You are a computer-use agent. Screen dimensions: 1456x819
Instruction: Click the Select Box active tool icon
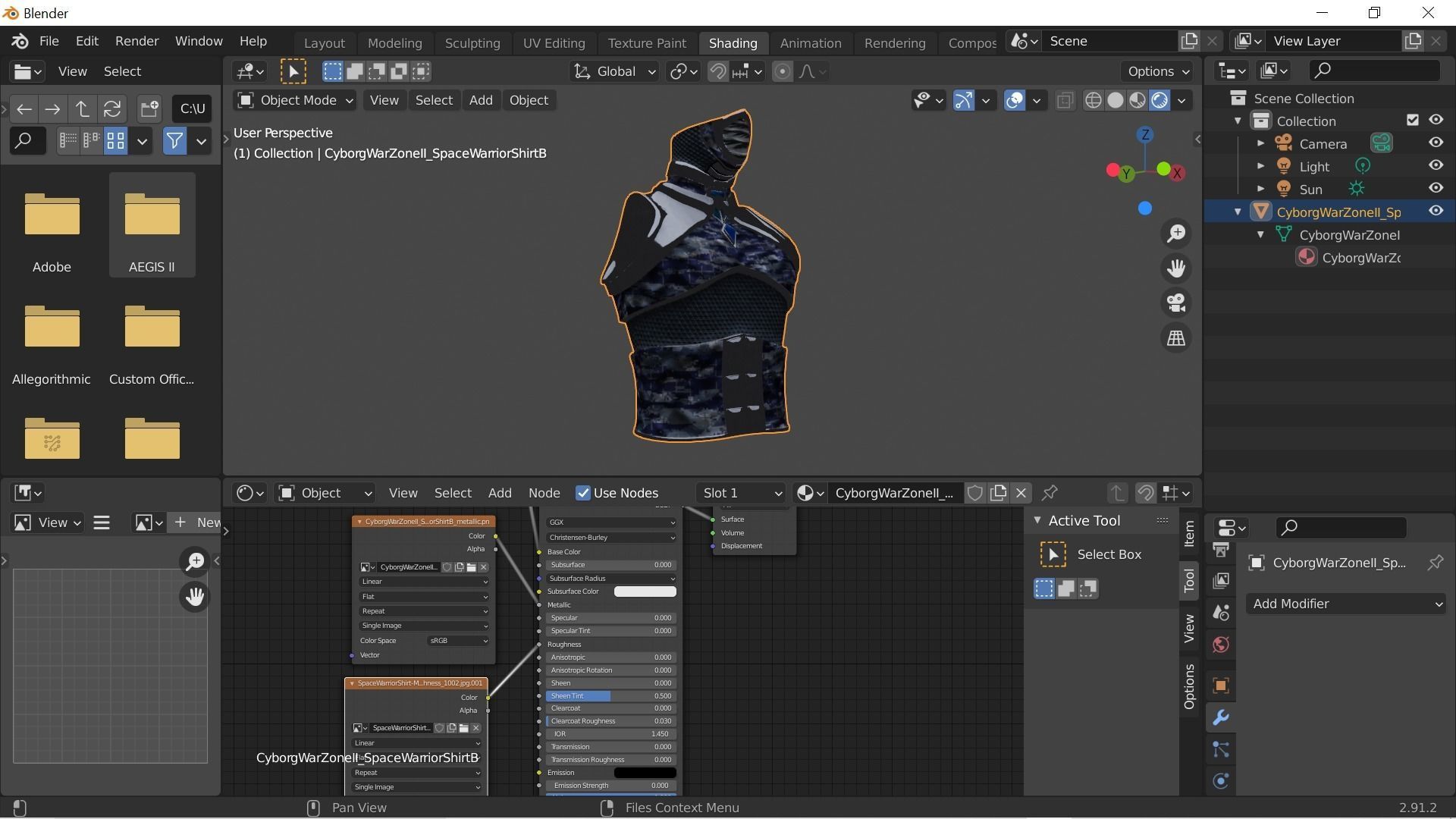pyautogui.click(x=1053, y=555)
